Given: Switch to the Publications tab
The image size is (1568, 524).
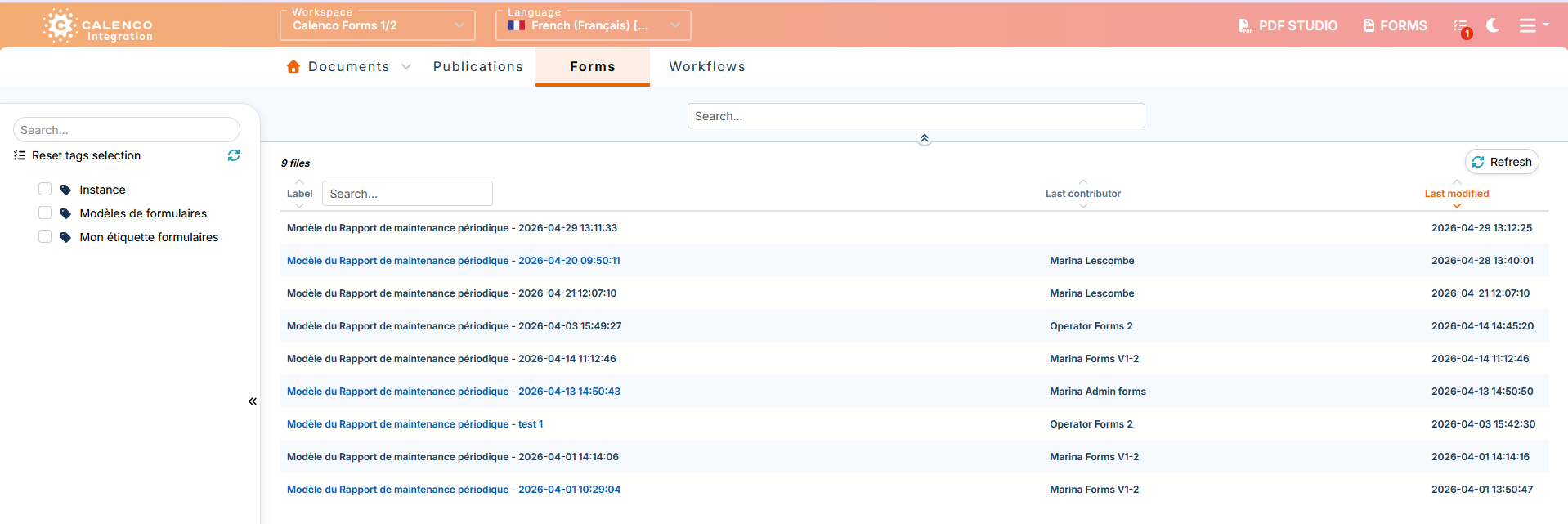Looking at the screenshot, I should coord(478,67).
